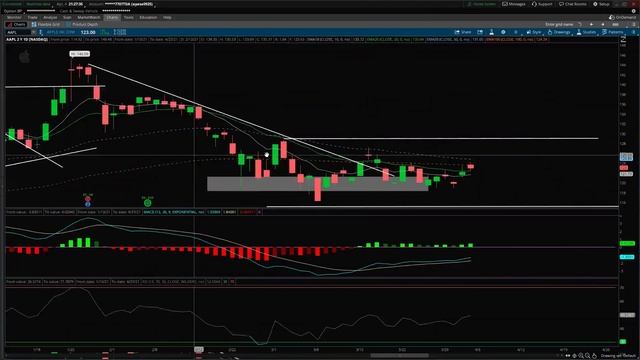
Task: Click the second plus icon in the grid toolbar
Action: [x=603, y=24]
